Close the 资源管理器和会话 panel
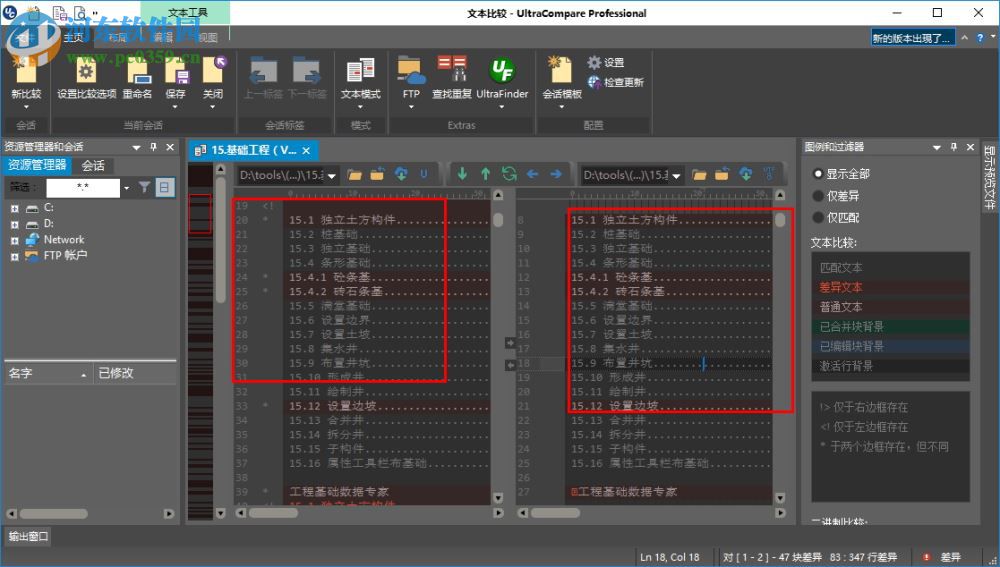 point(170,147)
